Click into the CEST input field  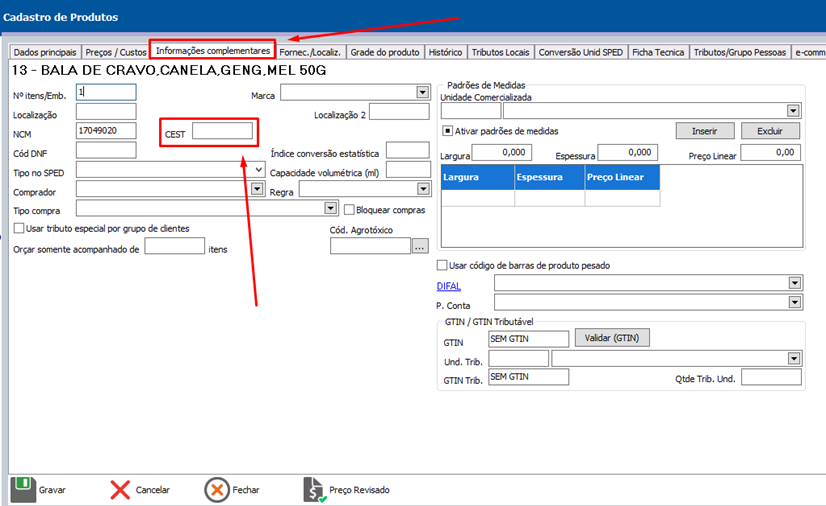click(x=222, y=131)
